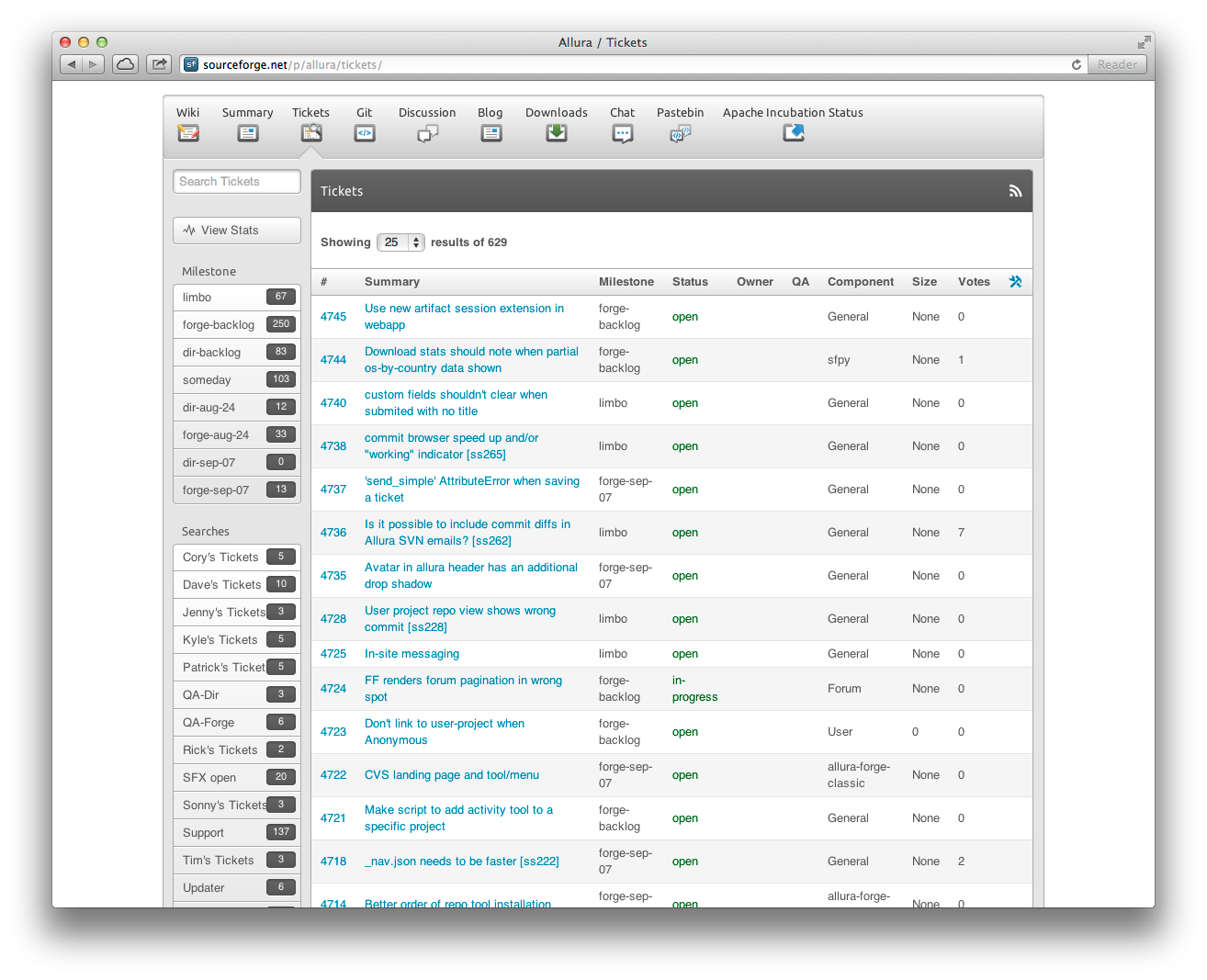Filter by the forge-backlog milestone
Screen dimensions: 1207x980
[237, 325]
